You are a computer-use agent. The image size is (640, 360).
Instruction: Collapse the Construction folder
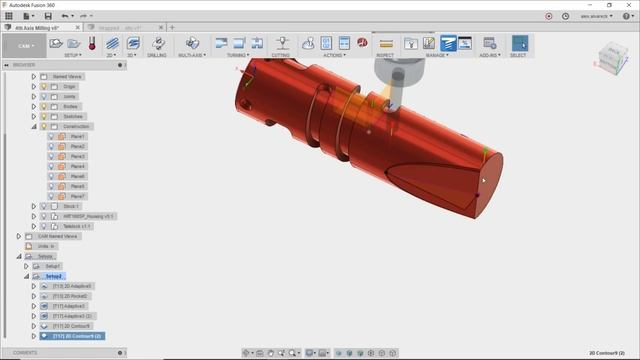[34, 127]
